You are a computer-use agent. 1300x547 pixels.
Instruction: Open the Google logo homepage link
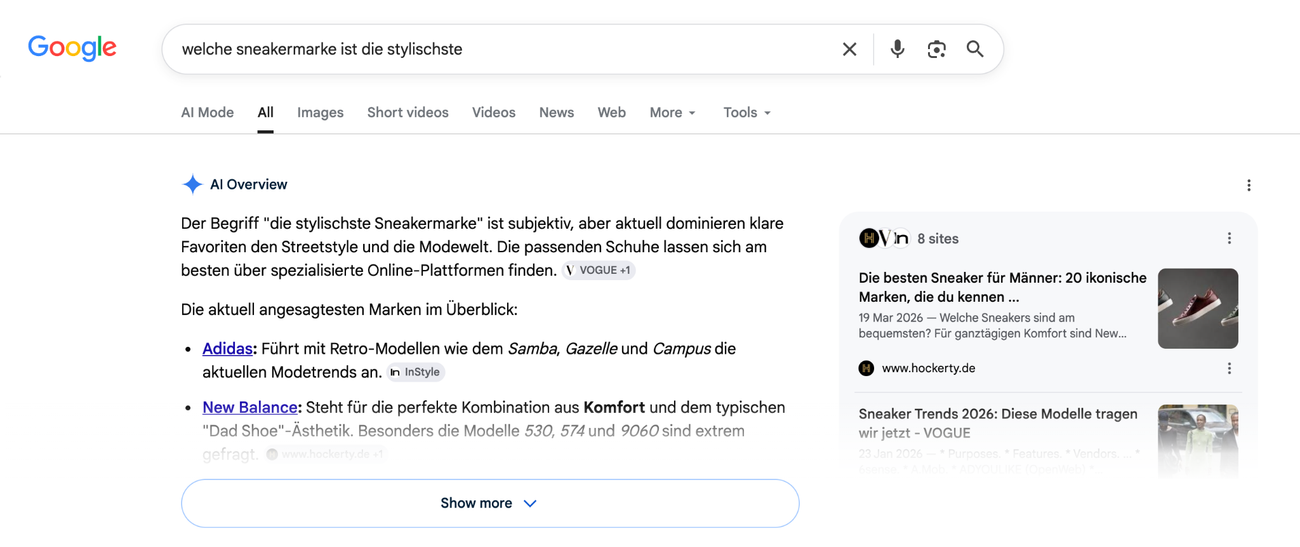click(72, 48)
